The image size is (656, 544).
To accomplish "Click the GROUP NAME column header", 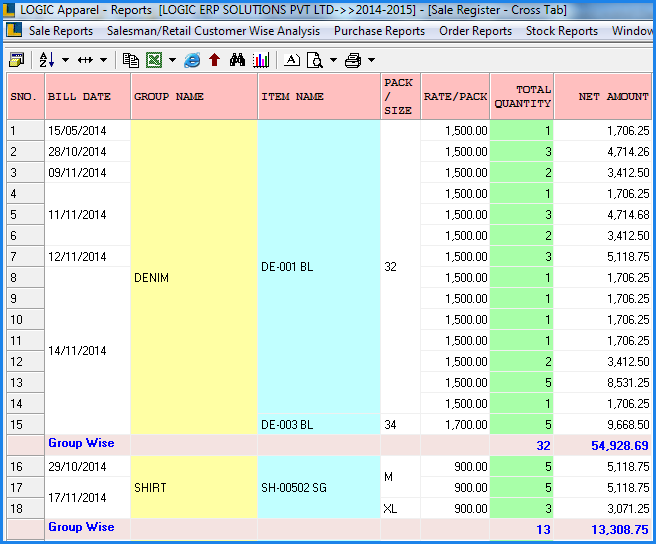I will (194, 97).
